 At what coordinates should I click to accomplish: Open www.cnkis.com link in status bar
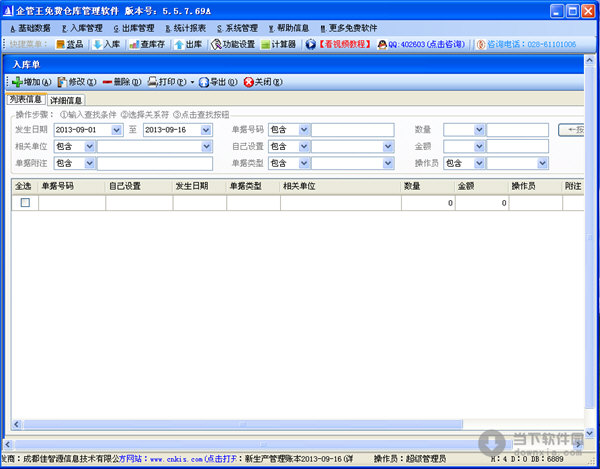pyautogui.click(x=176, y=459)
